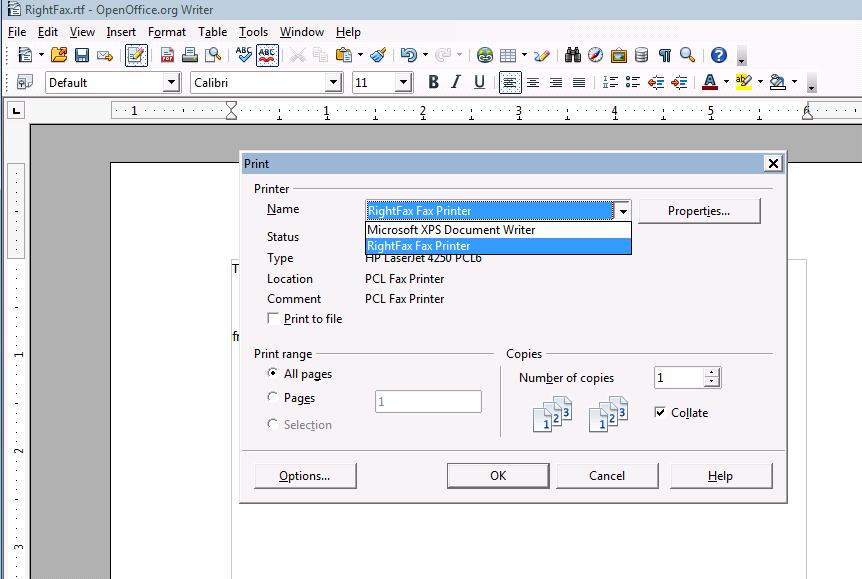Toggle Bold formatting
The width and height of the screenshot is (862, 579).
click(433, 82)
